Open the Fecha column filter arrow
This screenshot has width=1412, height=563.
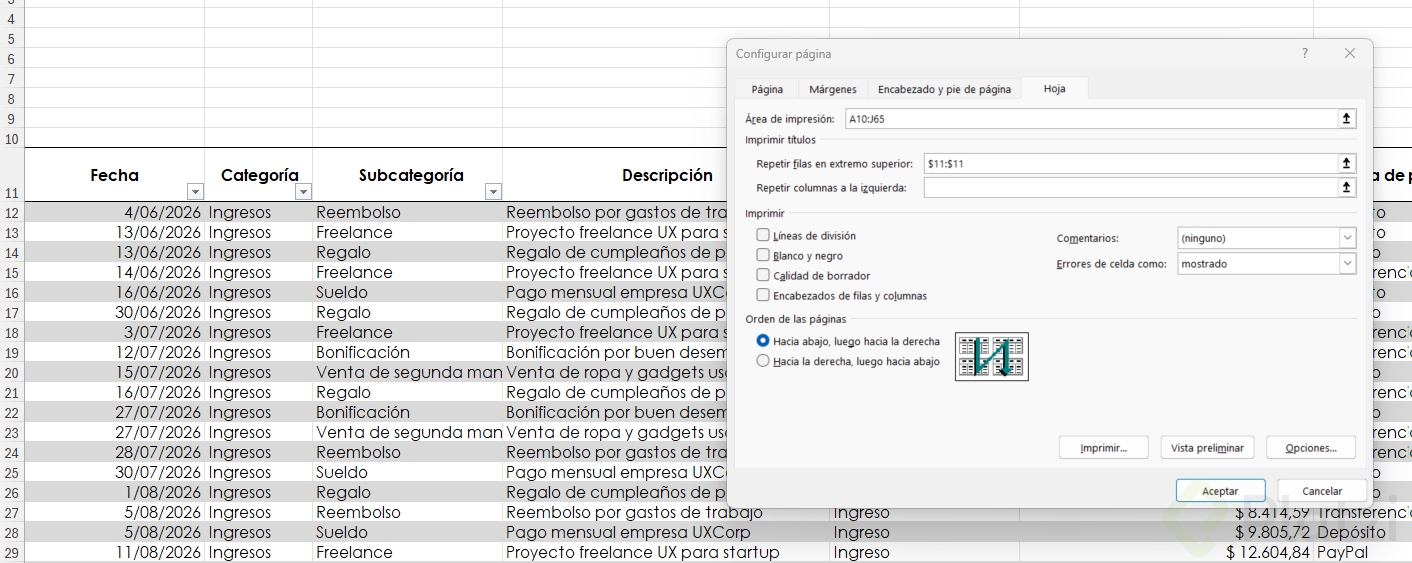(195, 192)
